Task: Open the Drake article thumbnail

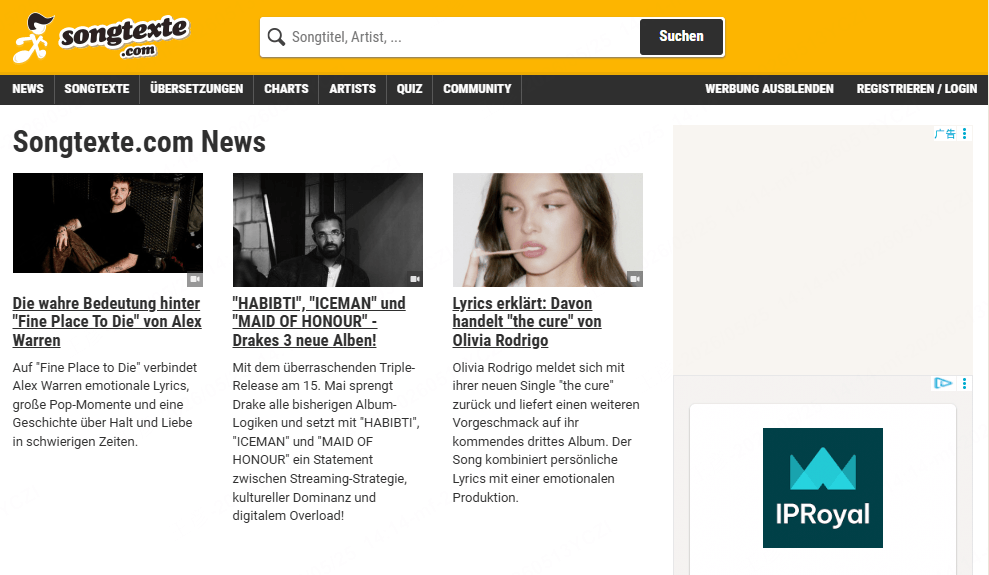Action: (x=327, y=229)
